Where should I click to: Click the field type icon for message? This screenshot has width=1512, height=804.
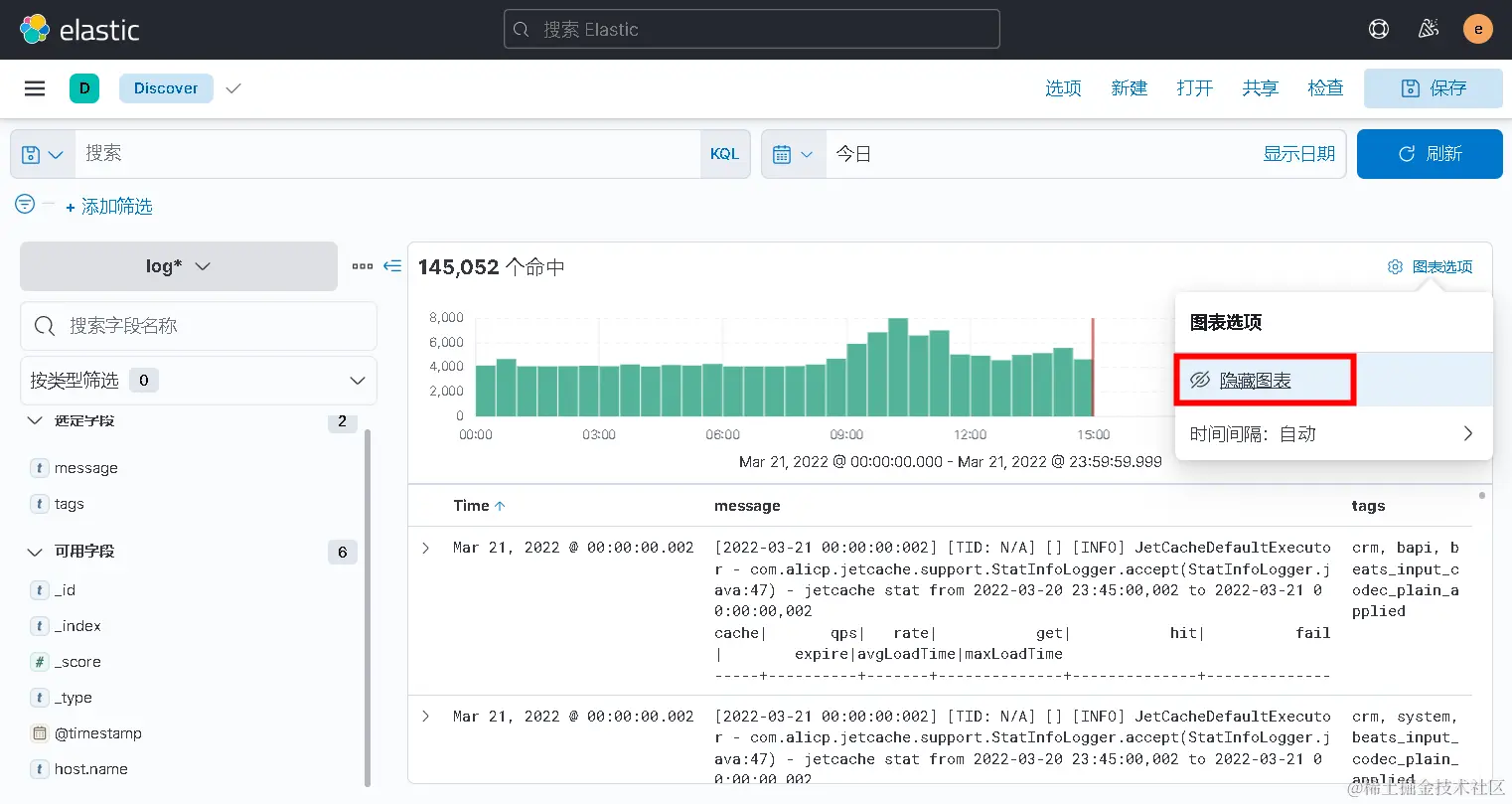pyautogui.click(x=40, y=468)
